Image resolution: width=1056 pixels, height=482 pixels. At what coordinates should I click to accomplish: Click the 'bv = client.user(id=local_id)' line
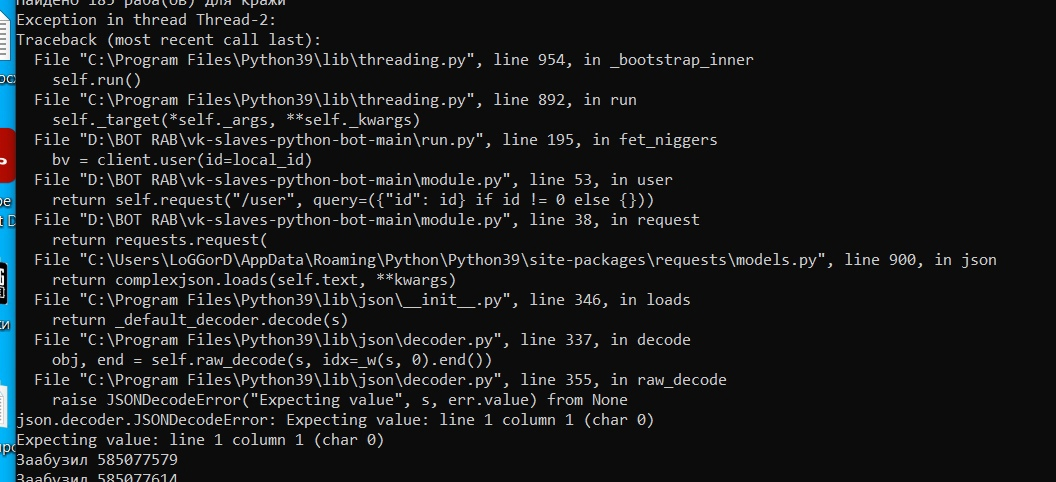(x=183, y=160)
